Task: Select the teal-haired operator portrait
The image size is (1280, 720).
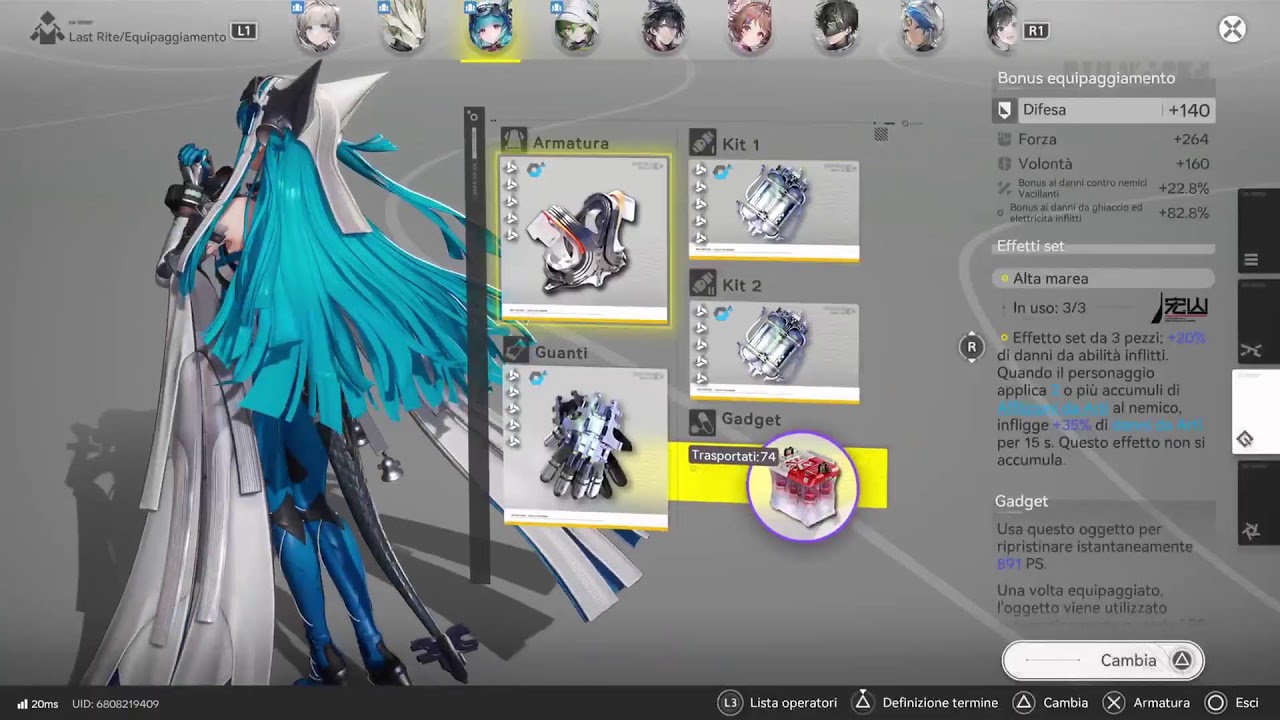Action: click(x=490, y=27)
